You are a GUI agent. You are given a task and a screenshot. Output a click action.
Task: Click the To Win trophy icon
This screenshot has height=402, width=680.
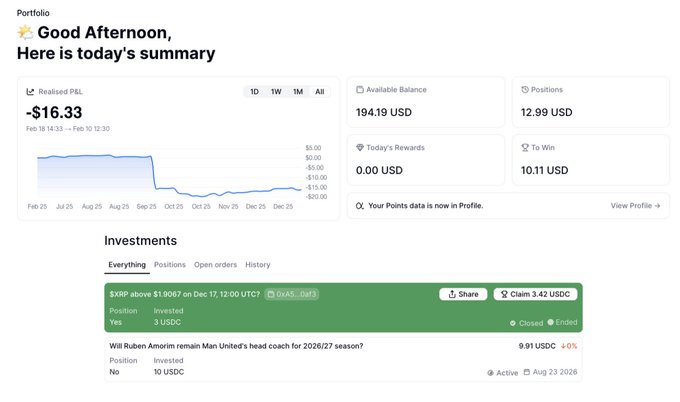(x=526, y=148)
